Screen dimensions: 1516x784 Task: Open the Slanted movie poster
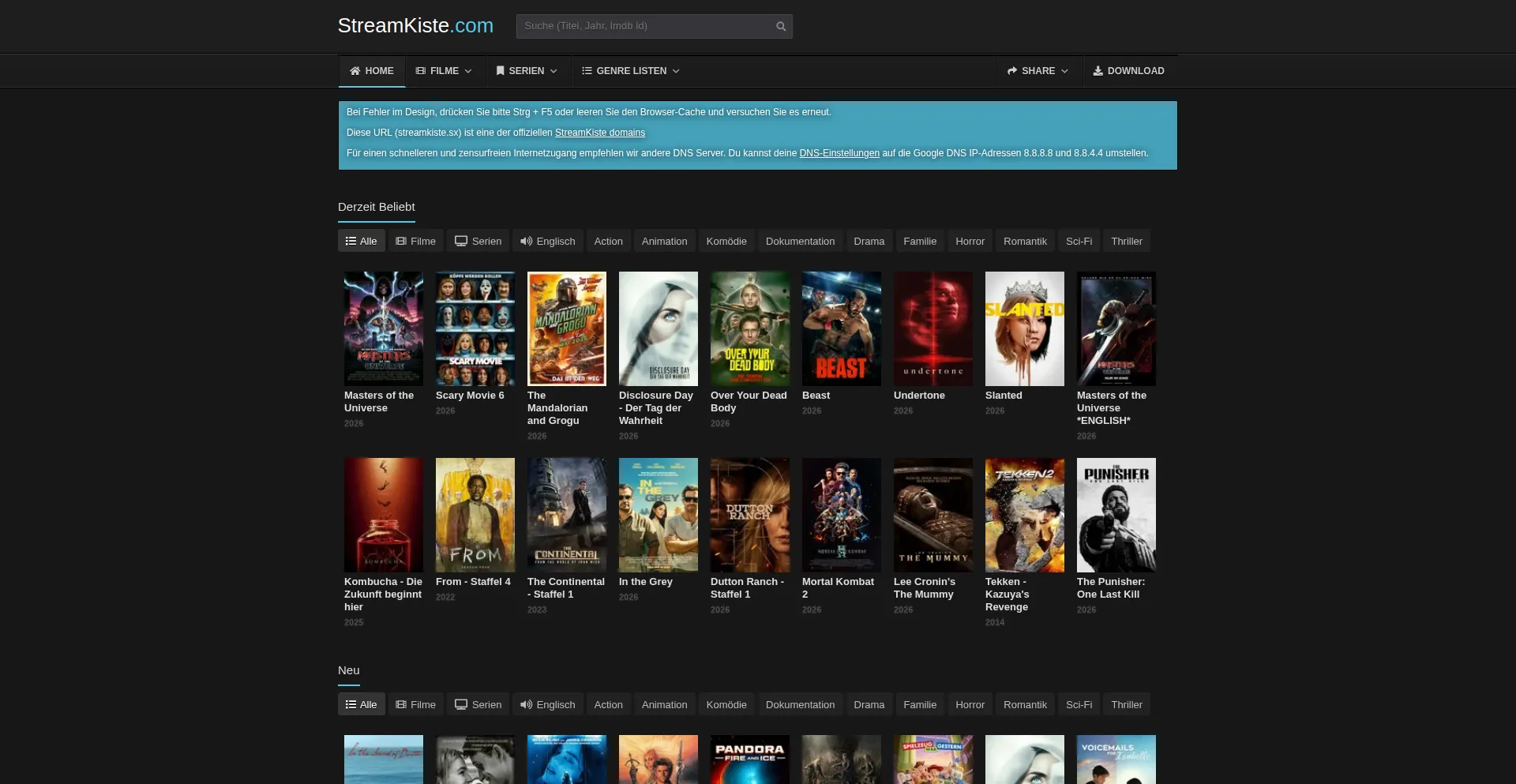tap(1025, 329)
